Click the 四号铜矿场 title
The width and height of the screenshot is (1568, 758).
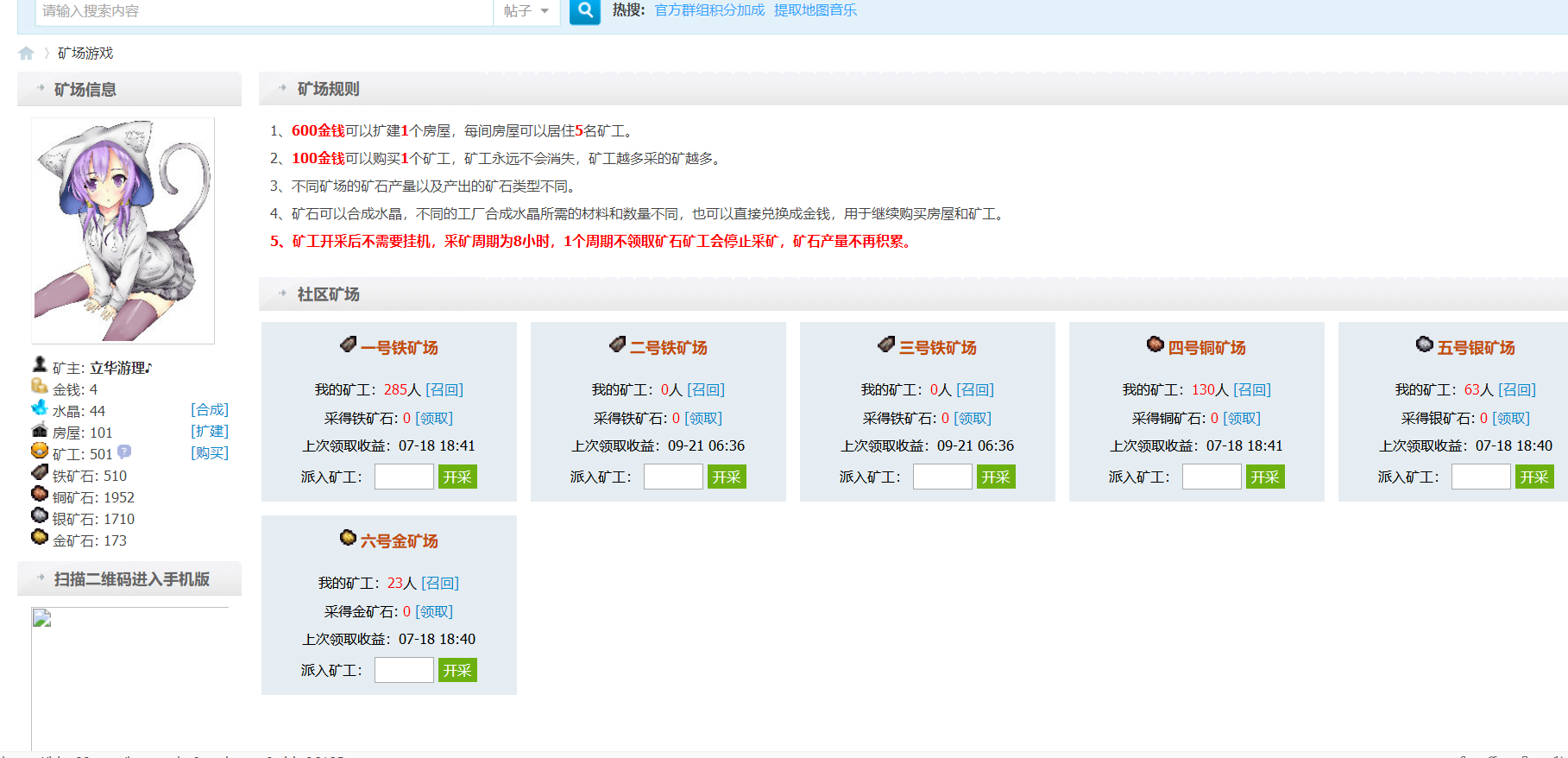pyautogui.click(x=1207, y=348)
